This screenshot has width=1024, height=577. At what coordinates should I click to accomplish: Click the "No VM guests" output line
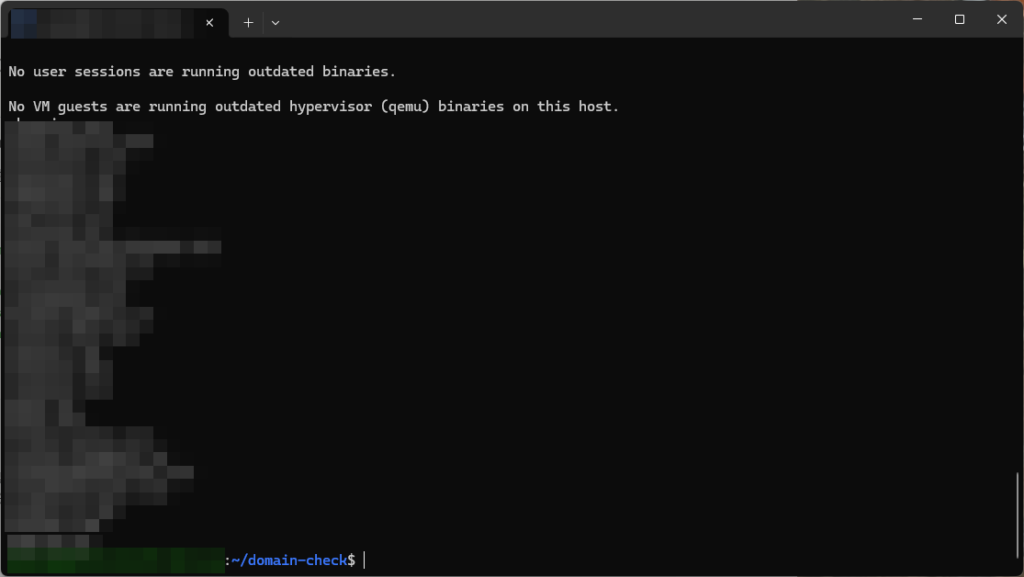click(x=313, y=106)
